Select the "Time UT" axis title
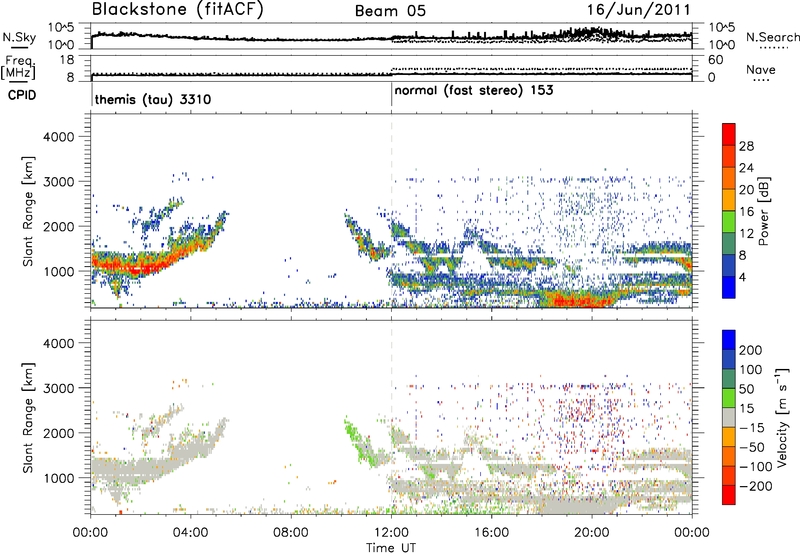The width and height of the screenshot is (800, 554). (x=391, y=548)
